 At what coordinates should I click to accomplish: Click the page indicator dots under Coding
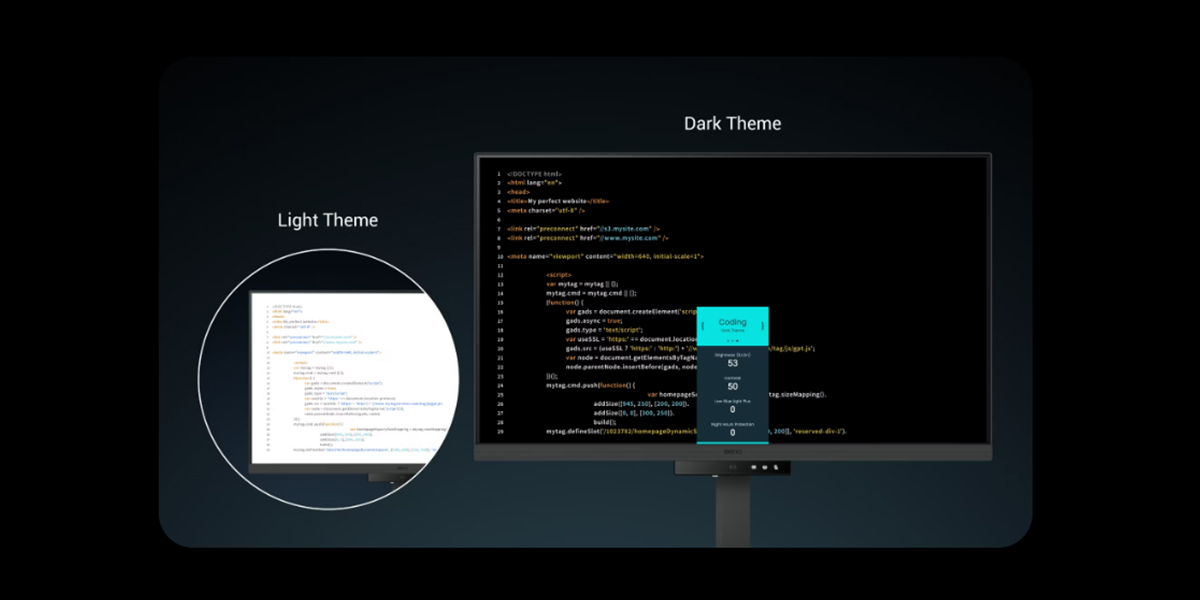pos(732,341)
